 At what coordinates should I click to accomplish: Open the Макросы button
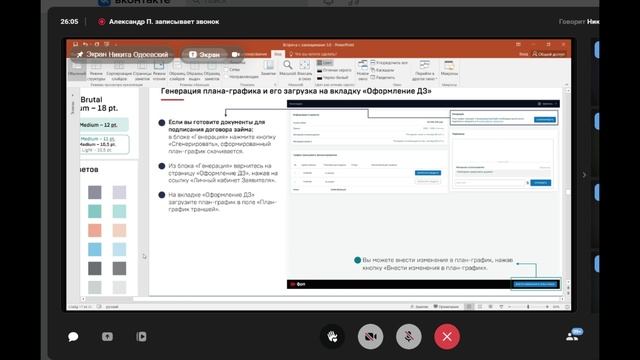click(x=449, y=68)
